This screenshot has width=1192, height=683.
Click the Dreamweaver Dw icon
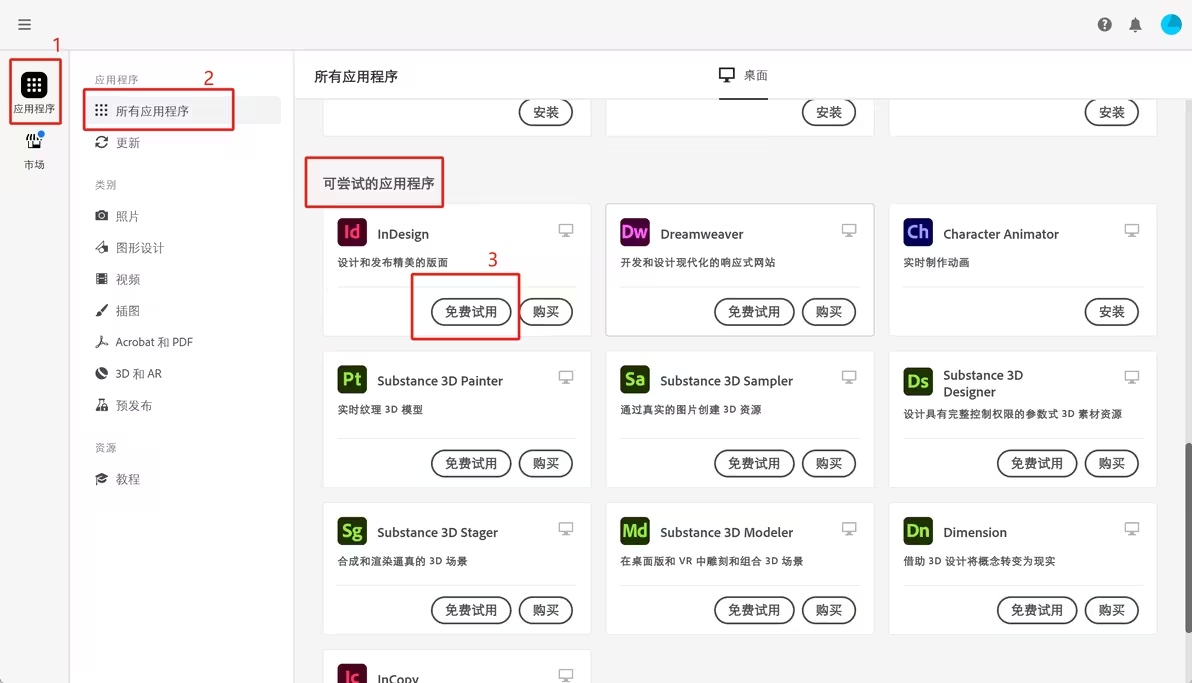point(634,233)
